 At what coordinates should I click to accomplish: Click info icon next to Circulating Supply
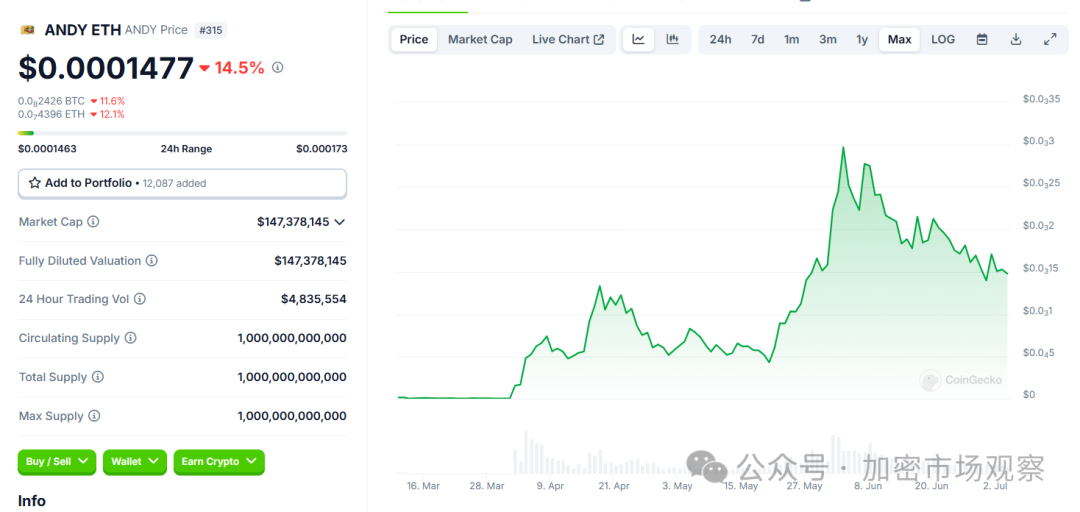point(131,339)
